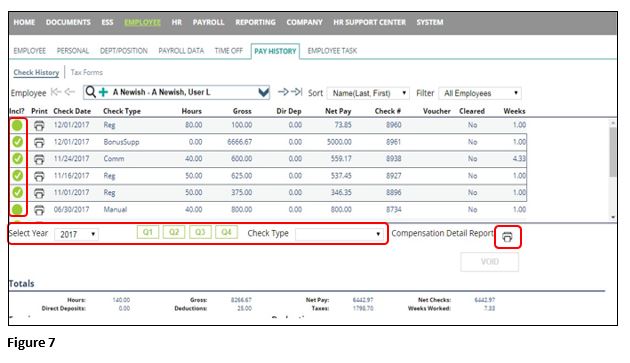Open the Select Year dropdown
This screenshot has width=630, height=363.
pos(76,234)
